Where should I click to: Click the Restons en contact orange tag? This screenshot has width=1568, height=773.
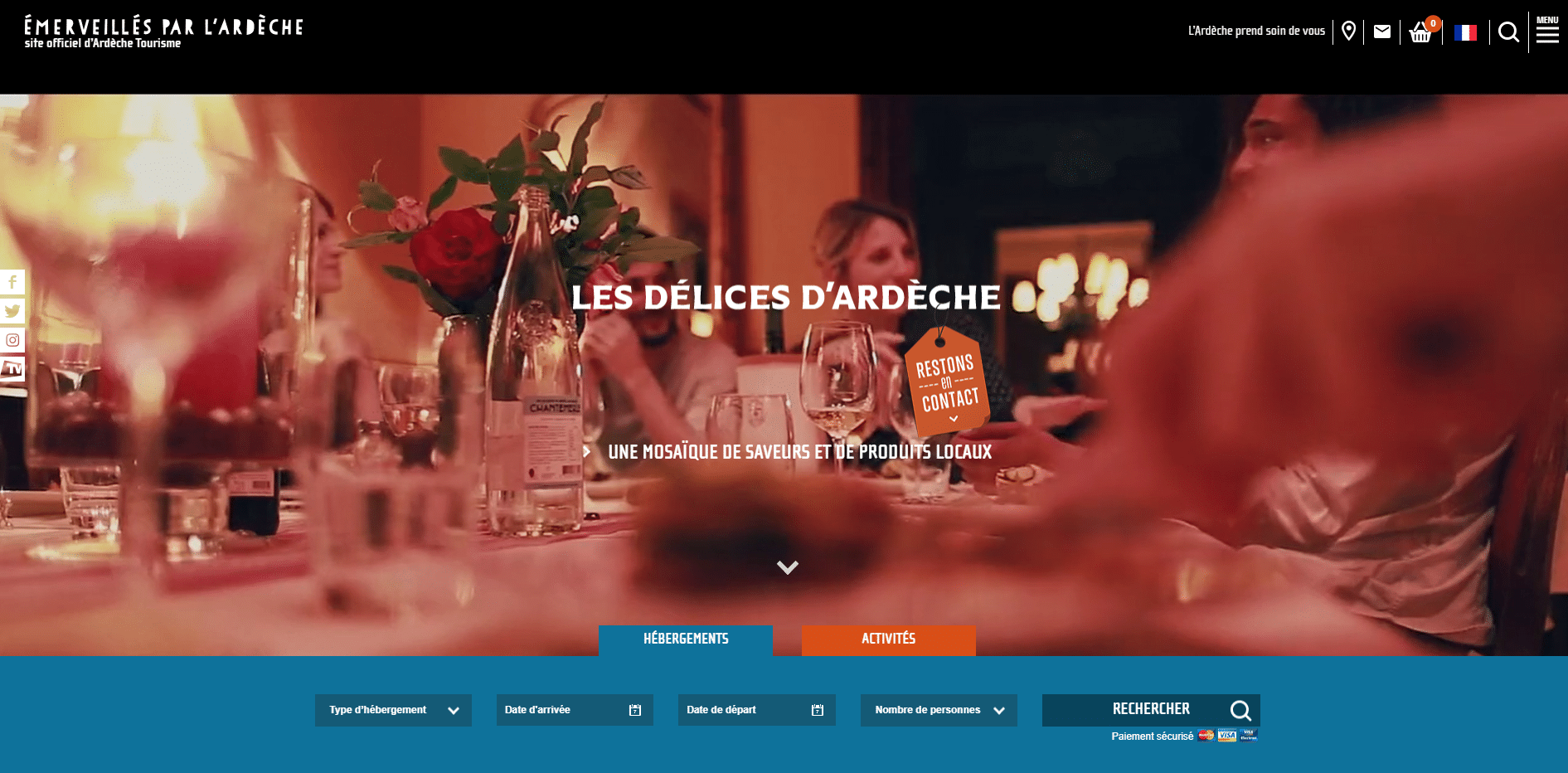(x=946, y=382)
